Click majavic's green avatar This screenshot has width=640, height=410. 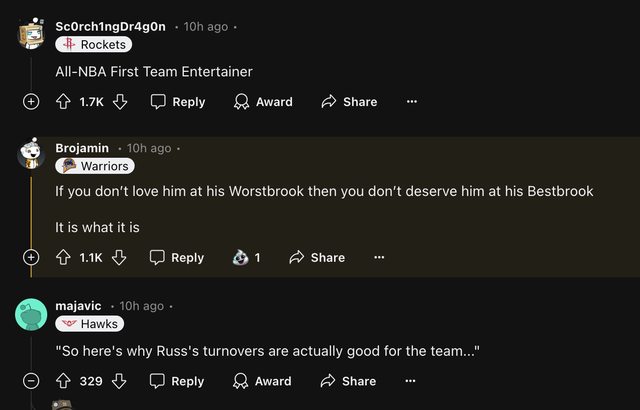point(31,315)
